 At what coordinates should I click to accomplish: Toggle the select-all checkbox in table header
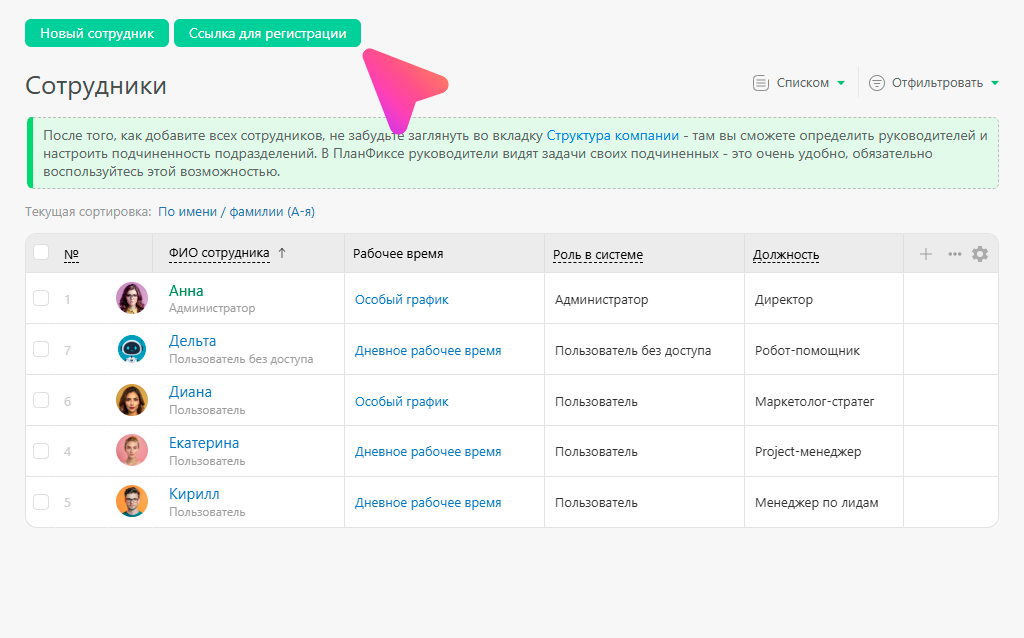pyautogui.click(x=41, y=253)
